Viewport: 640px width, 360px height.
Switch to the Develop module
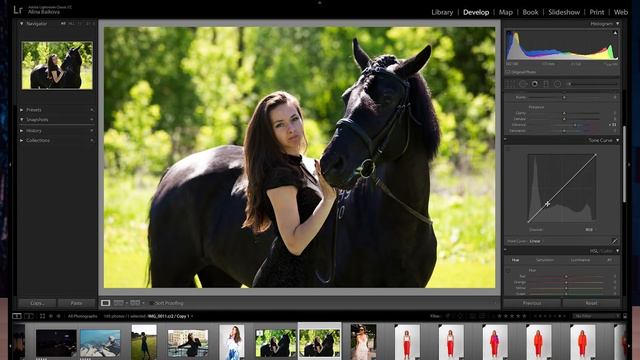[x=476, y=12]
